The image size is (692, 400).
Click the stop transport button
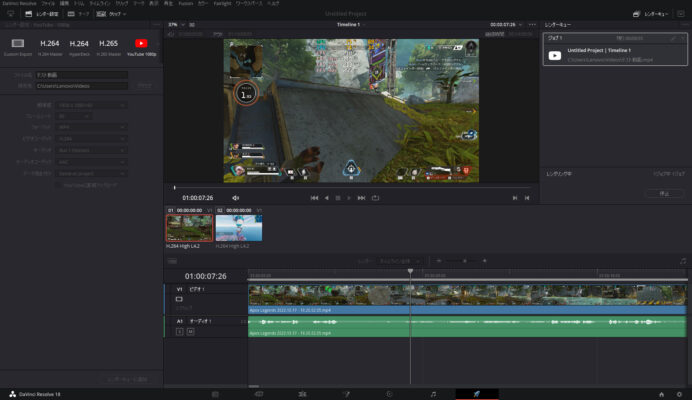click(338, 198)
